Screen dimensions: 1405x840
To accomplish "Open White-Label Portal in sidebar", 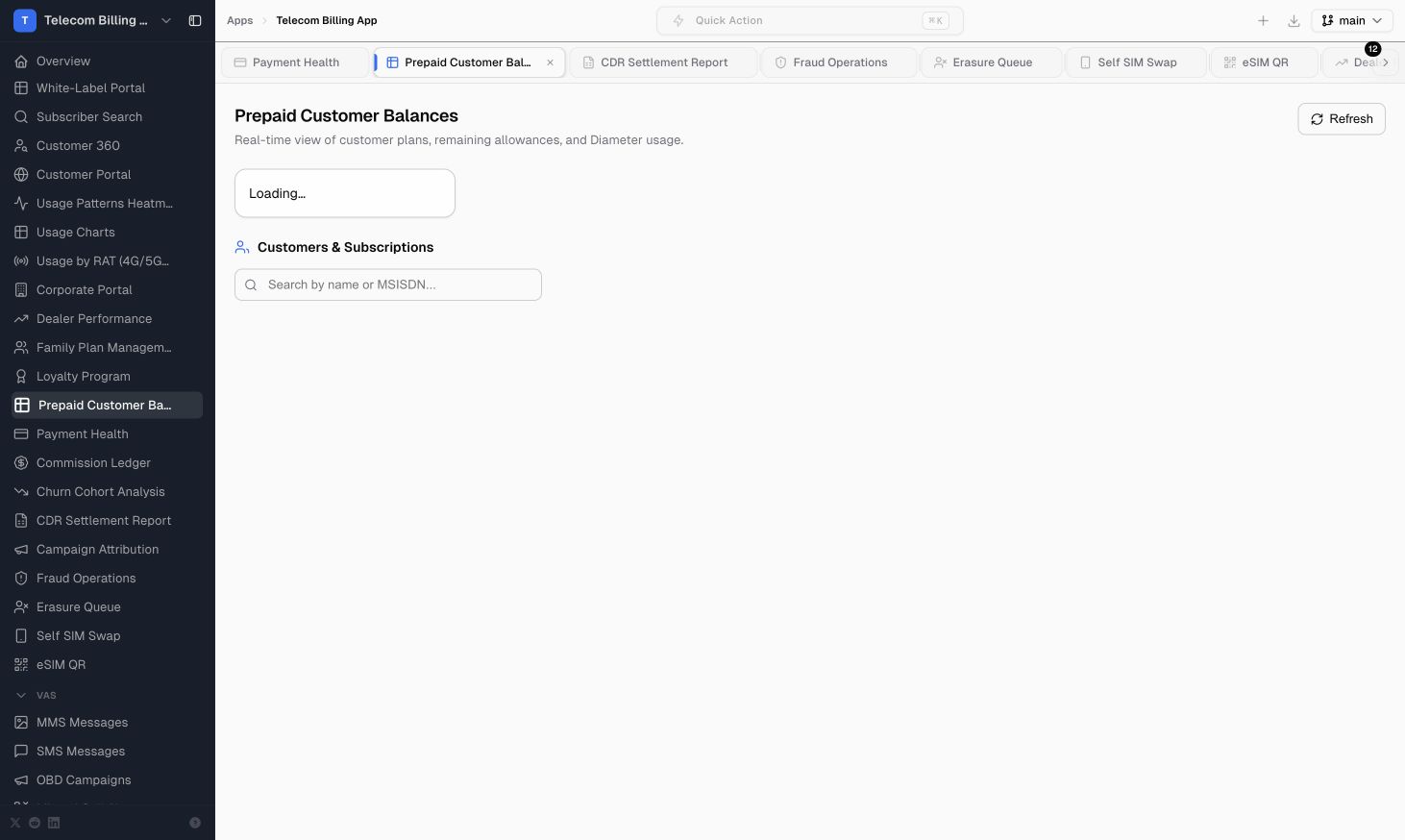I will coord(108,87).
